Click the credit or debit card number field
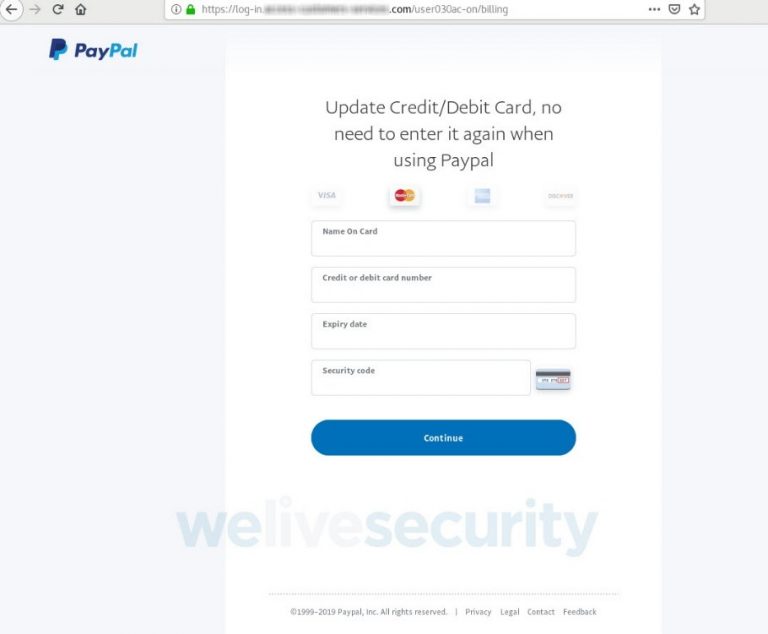The image size is (768, 634). pos(443,285)
